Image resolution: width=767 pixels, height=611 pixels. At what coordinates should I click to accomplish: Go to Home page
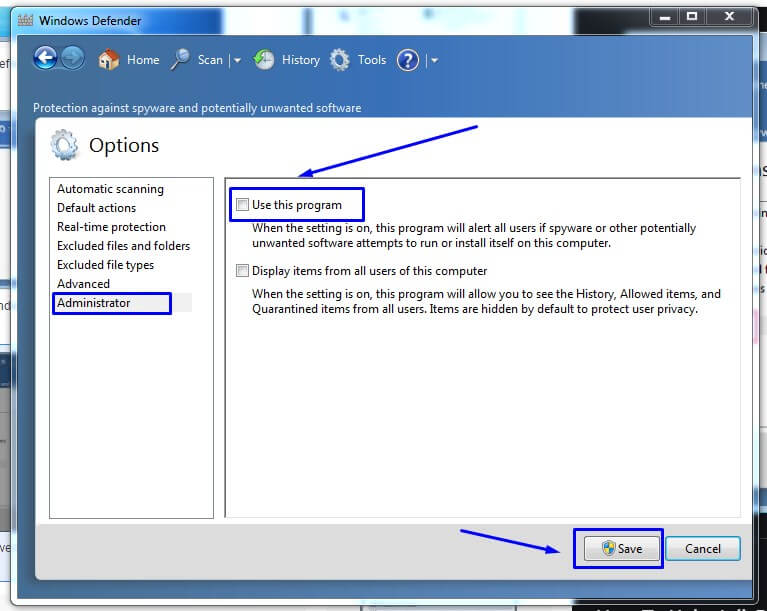143,60
